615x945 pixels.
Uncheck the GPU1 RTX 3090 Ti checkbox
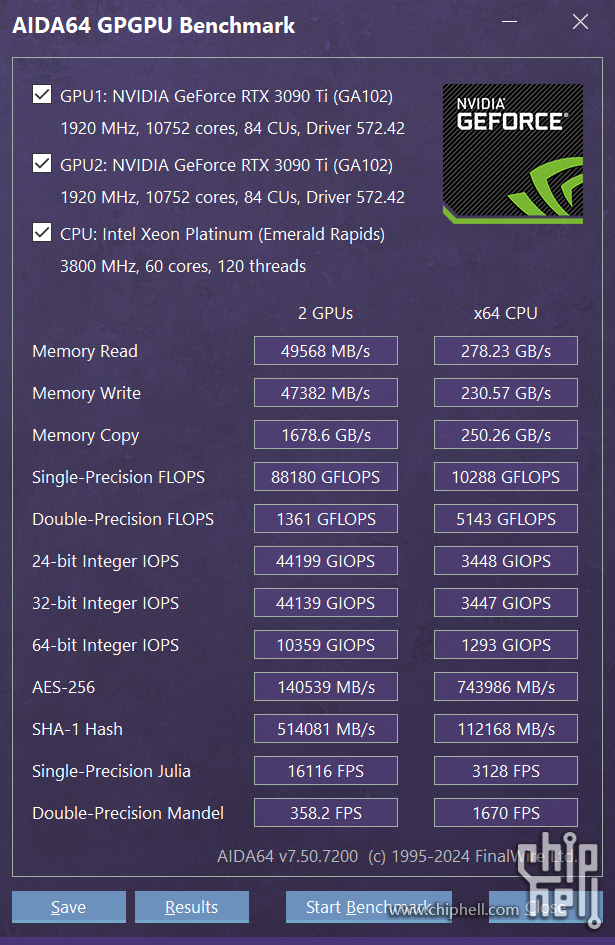click(42, 95)
